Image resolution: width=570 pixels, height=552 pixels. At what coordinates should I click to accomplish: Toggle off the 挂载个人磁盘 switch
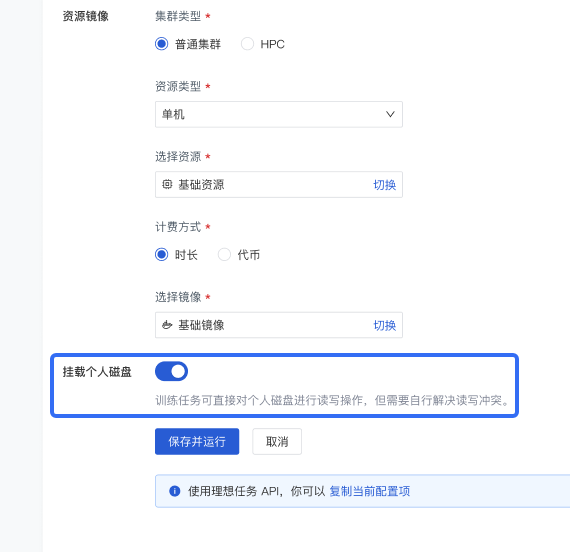click(171, 371)
